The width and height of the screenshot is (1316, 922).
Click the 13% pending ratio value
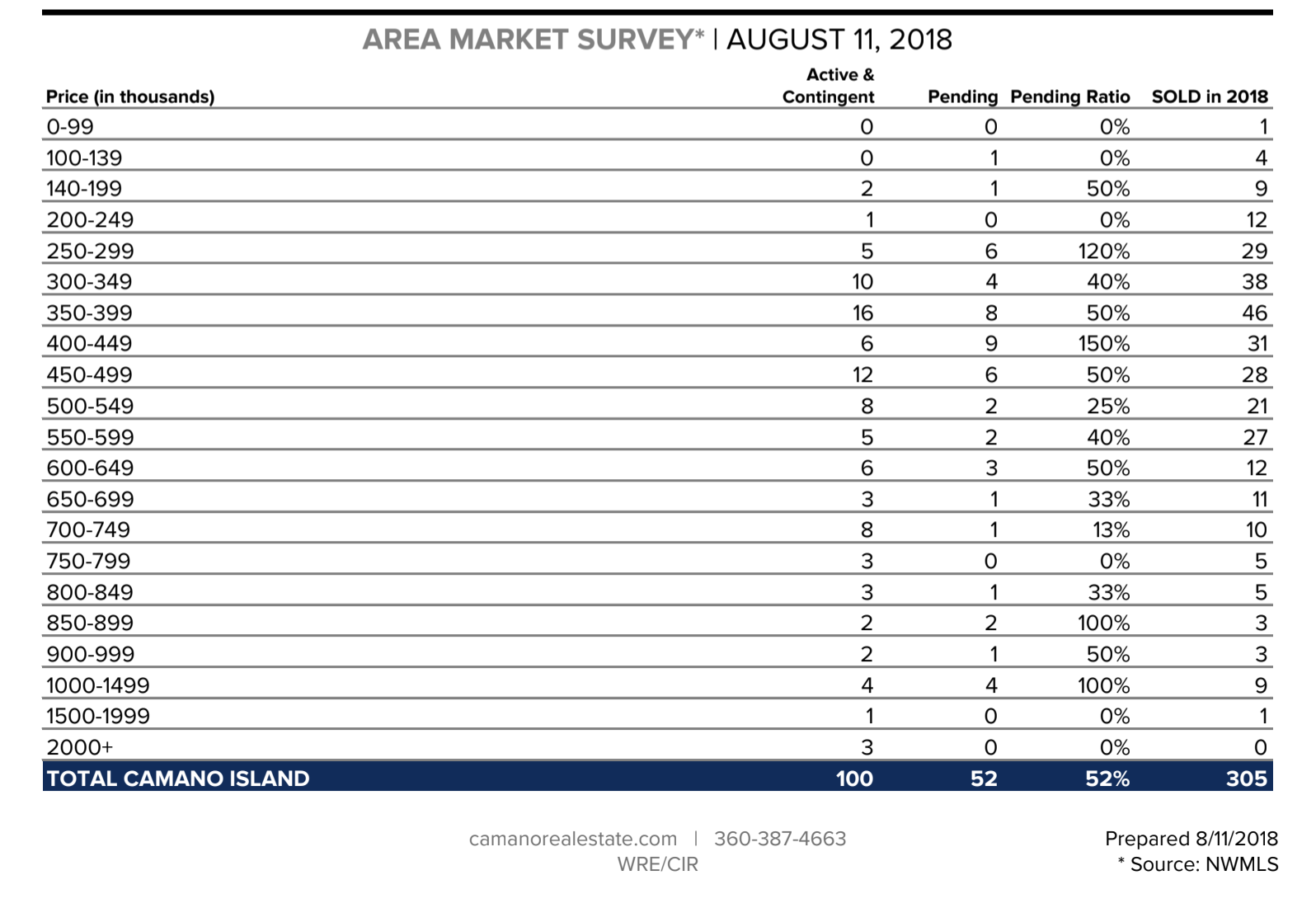point(1110,530)
